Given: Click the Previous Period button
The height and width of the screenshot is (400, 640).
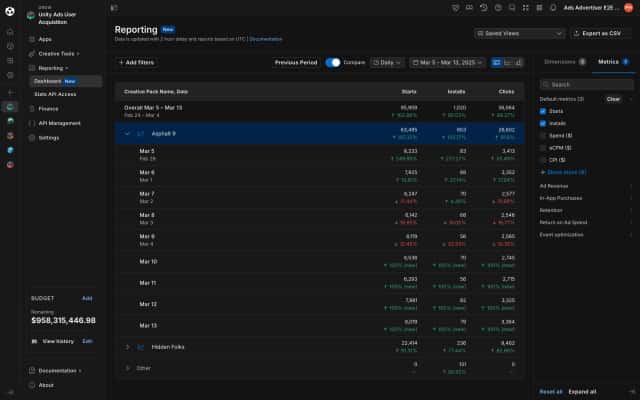Looking at the screenshot, I should pos(296,62).
